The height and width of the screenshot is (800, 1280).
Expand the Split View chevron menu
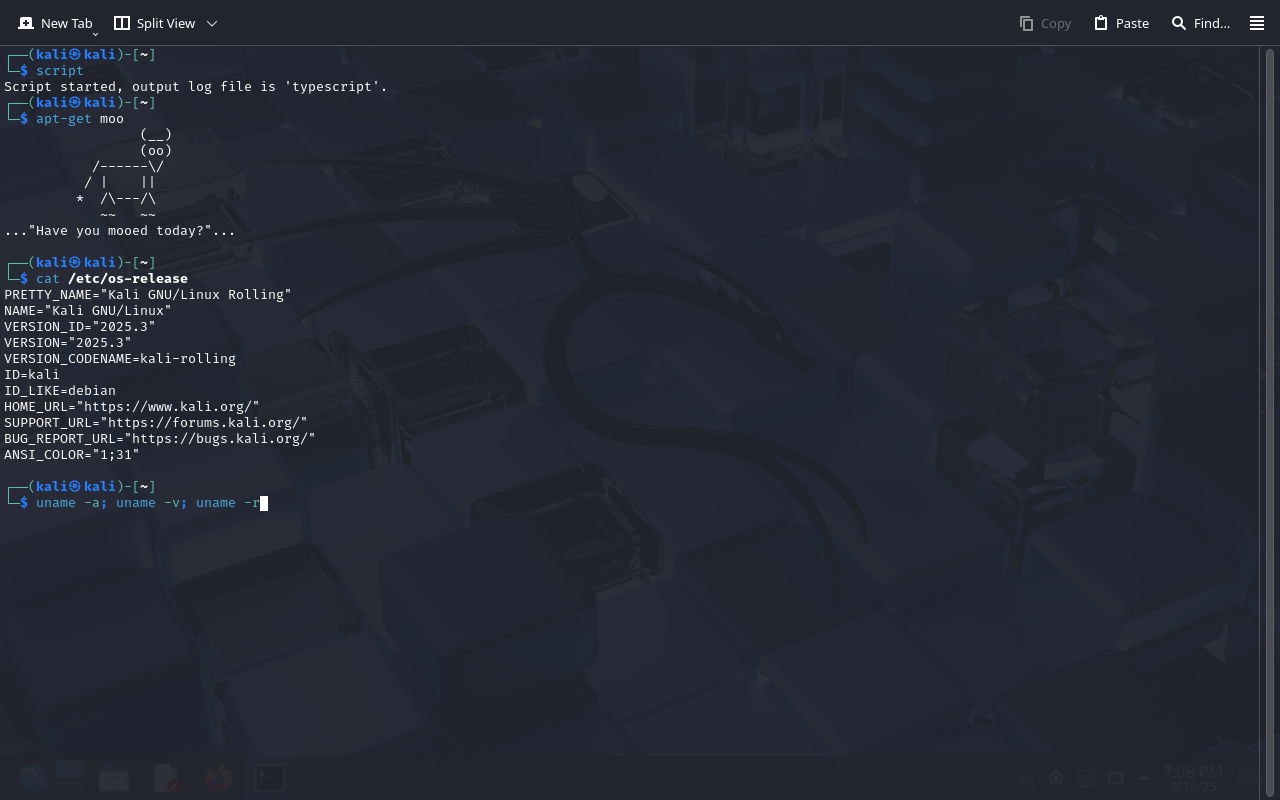pos(211,23)
